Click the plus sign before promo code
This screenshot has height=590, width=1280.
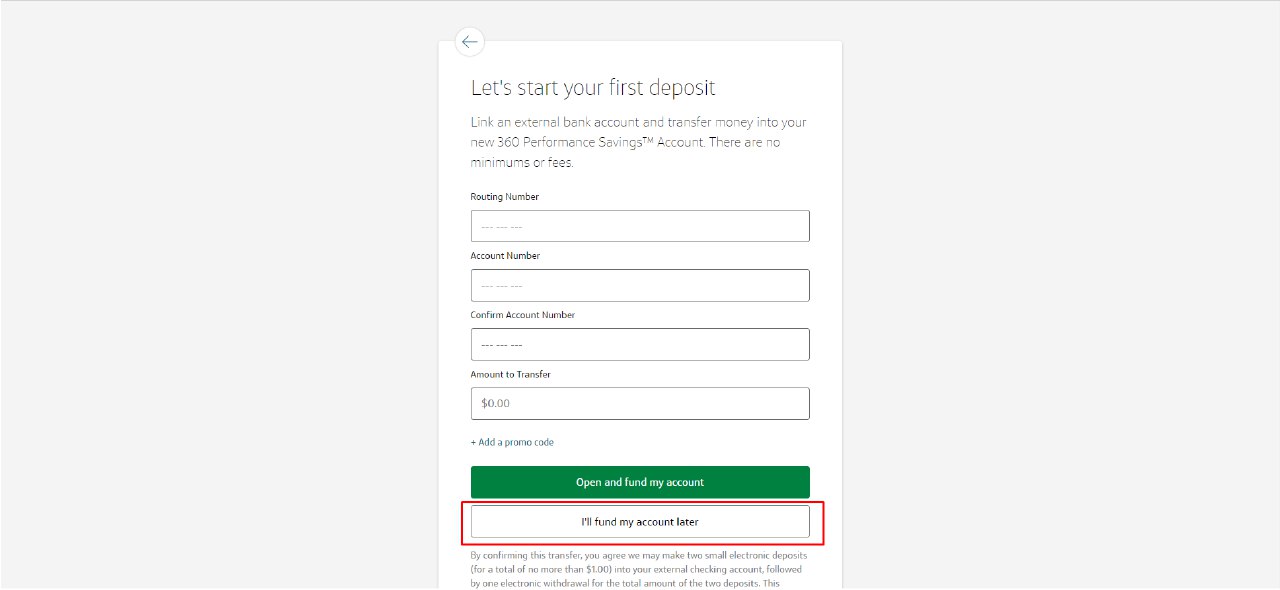coord(473,442)
